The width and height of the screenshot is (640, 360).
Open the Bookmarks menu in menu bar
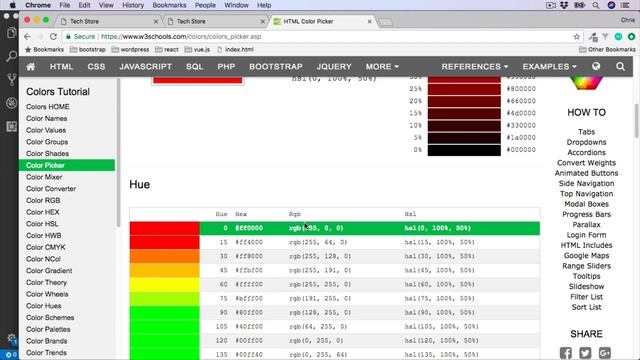(x=169, y=5)
